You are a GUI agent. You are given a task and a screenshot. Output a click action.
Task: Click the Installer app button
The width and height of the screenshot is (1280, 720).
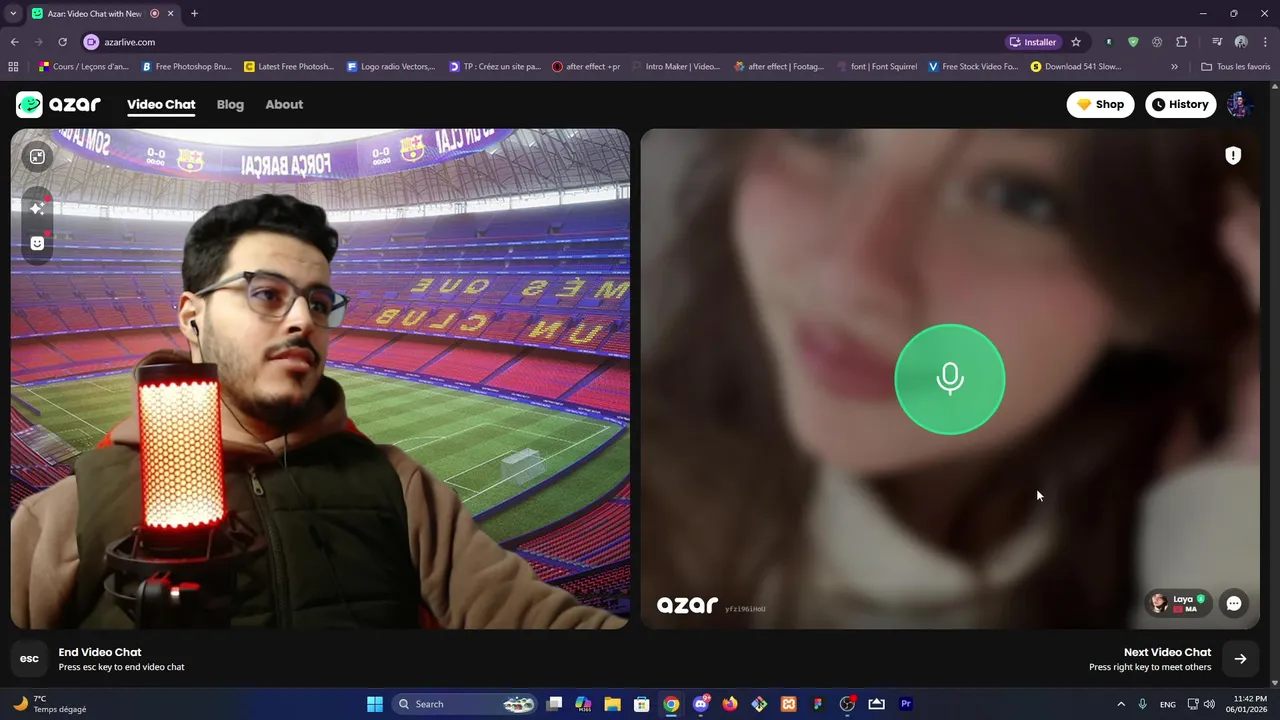(1033, 42)
